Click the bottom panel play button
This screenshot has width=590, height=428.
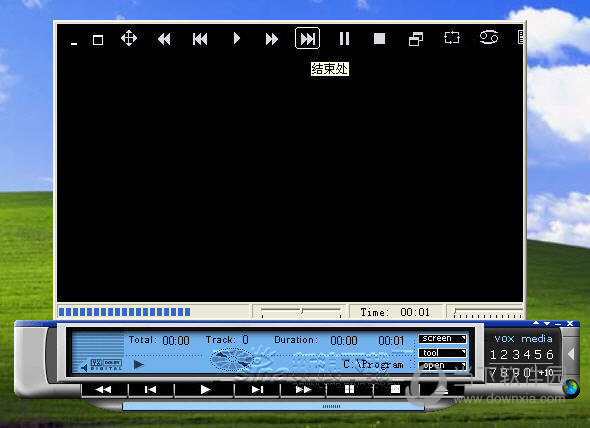tap(204, 390)
